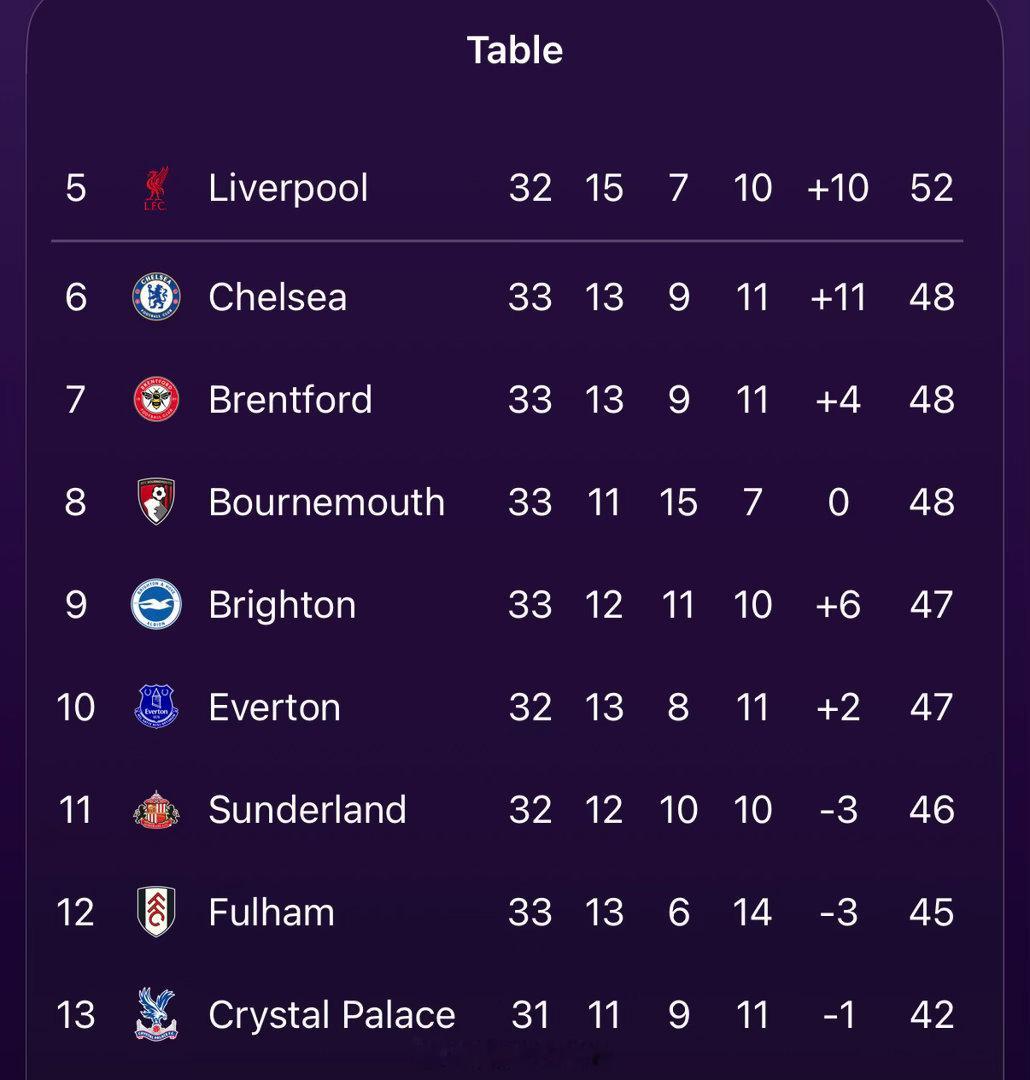1030x1080 pixels.
Task: Tap Fulham's 45 points total
Action: pos(931,912)
